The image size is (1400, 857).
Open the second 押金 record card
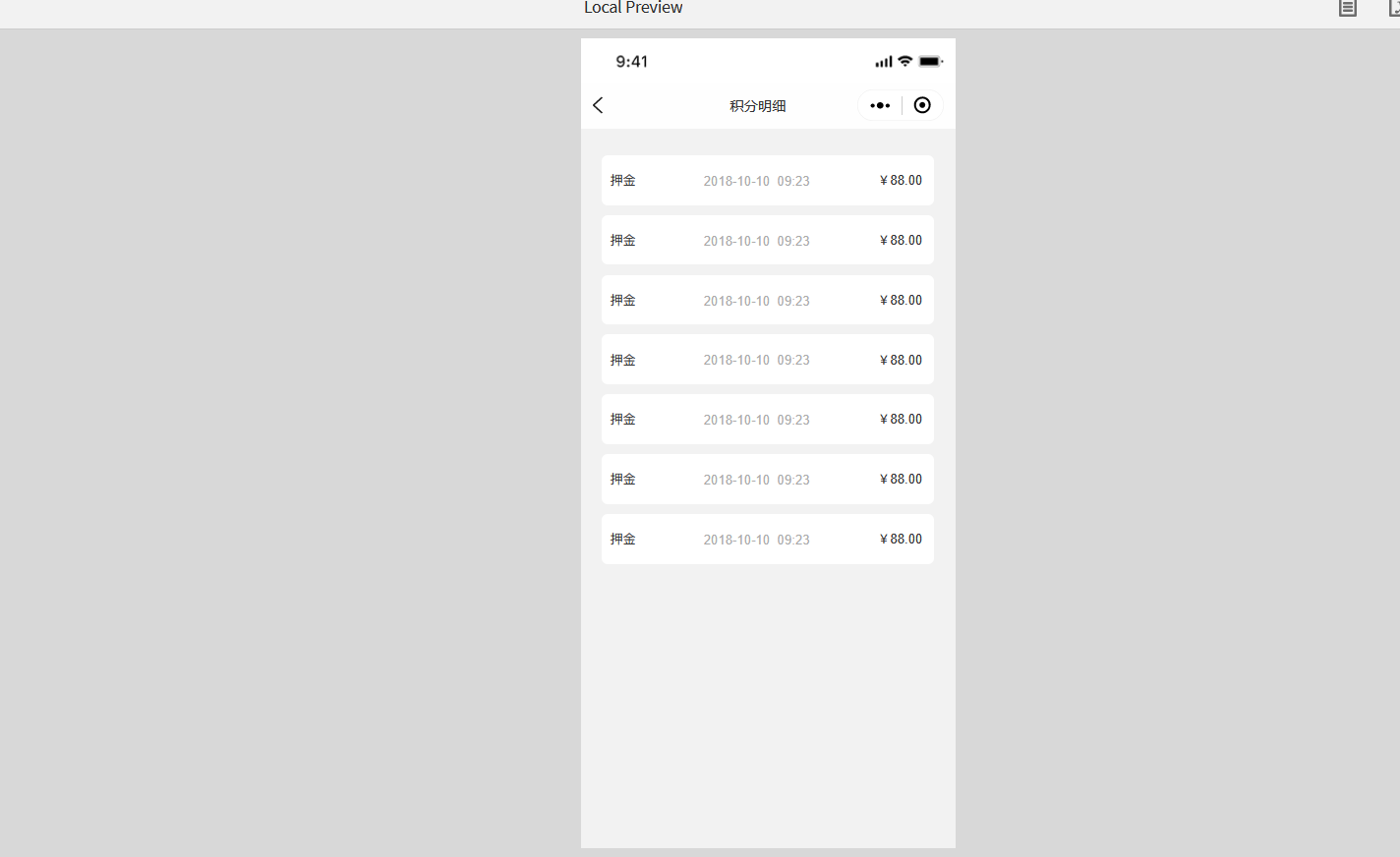pyautogui.click(x=767, y=241)
